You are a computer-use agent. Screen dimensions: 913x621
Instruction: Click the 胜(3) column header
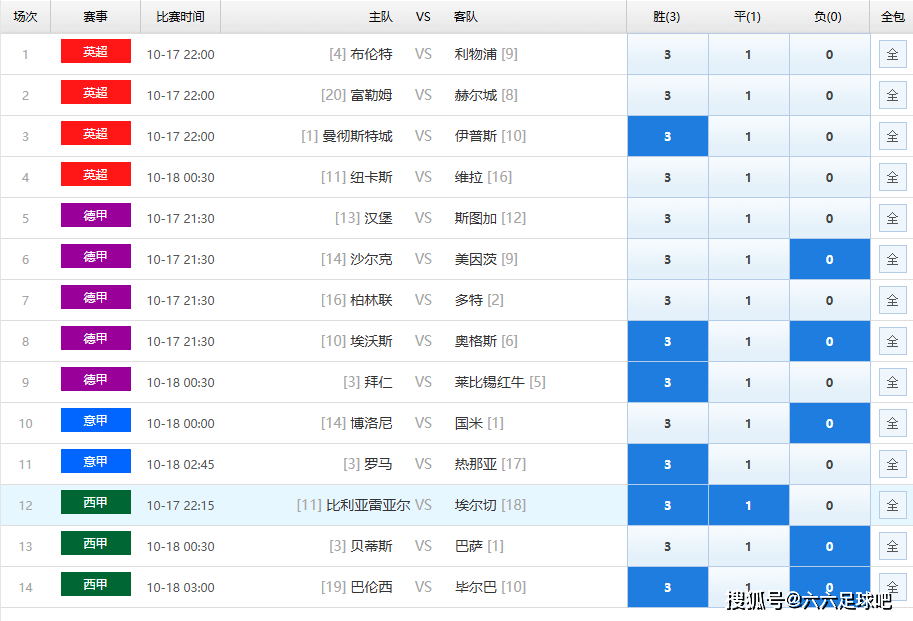(x=667, y=16)
